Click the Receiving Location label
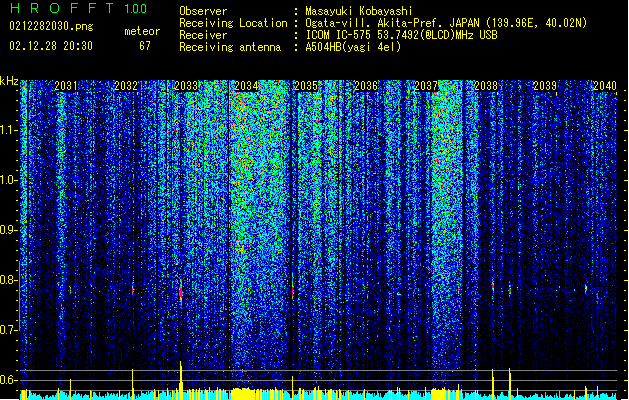This screenshot has height=400, width=629. coord(233,23)
